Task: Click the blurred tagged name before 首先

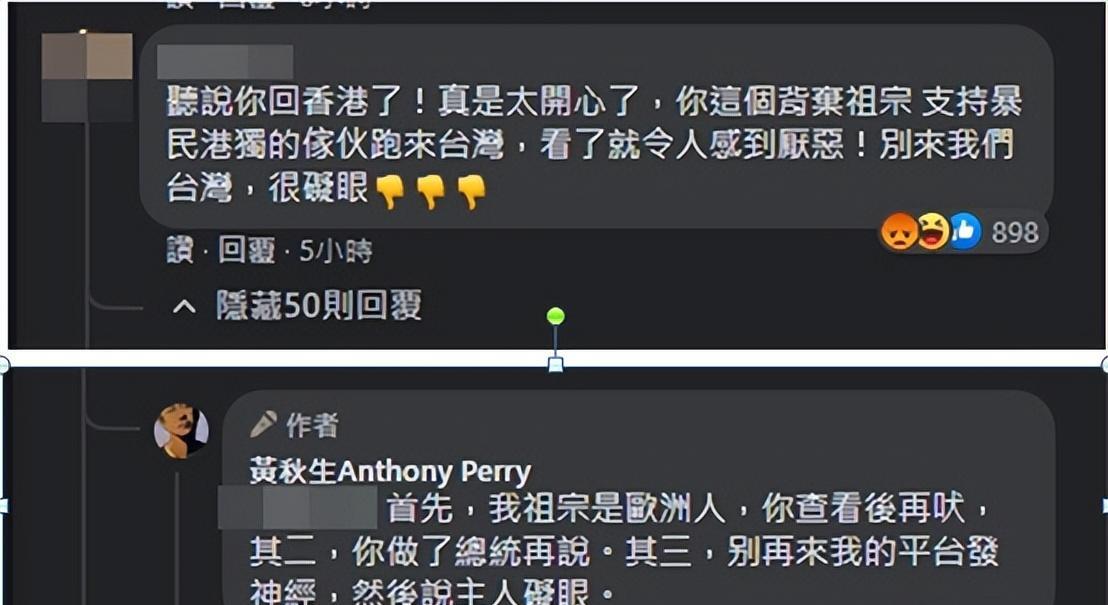Action: (297, 507)
